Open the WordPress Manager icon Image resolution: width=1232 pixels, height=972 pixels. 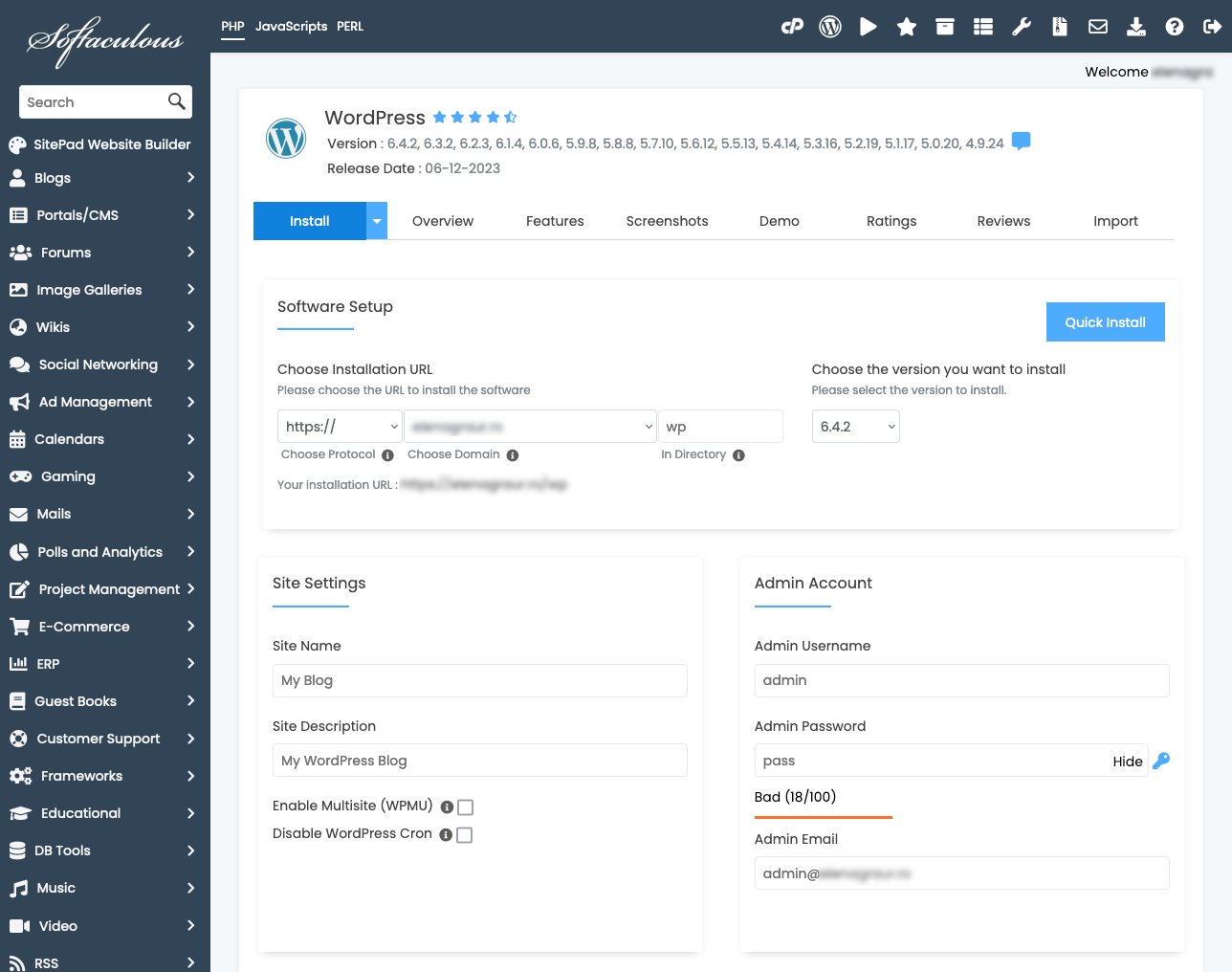829,27
